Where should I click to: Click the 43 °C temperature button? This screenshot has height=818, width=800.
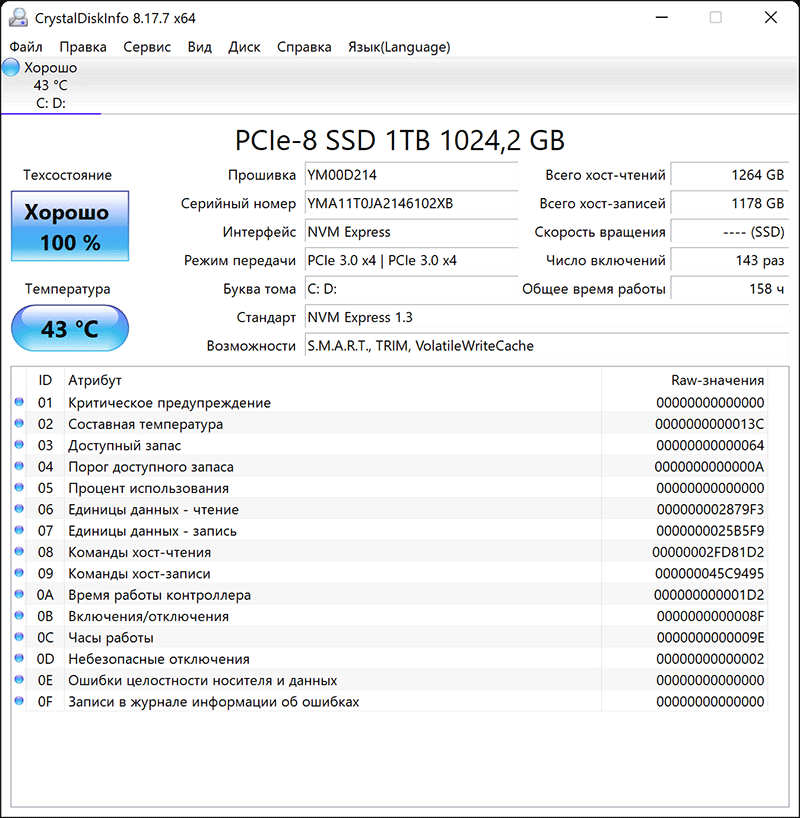70,328
